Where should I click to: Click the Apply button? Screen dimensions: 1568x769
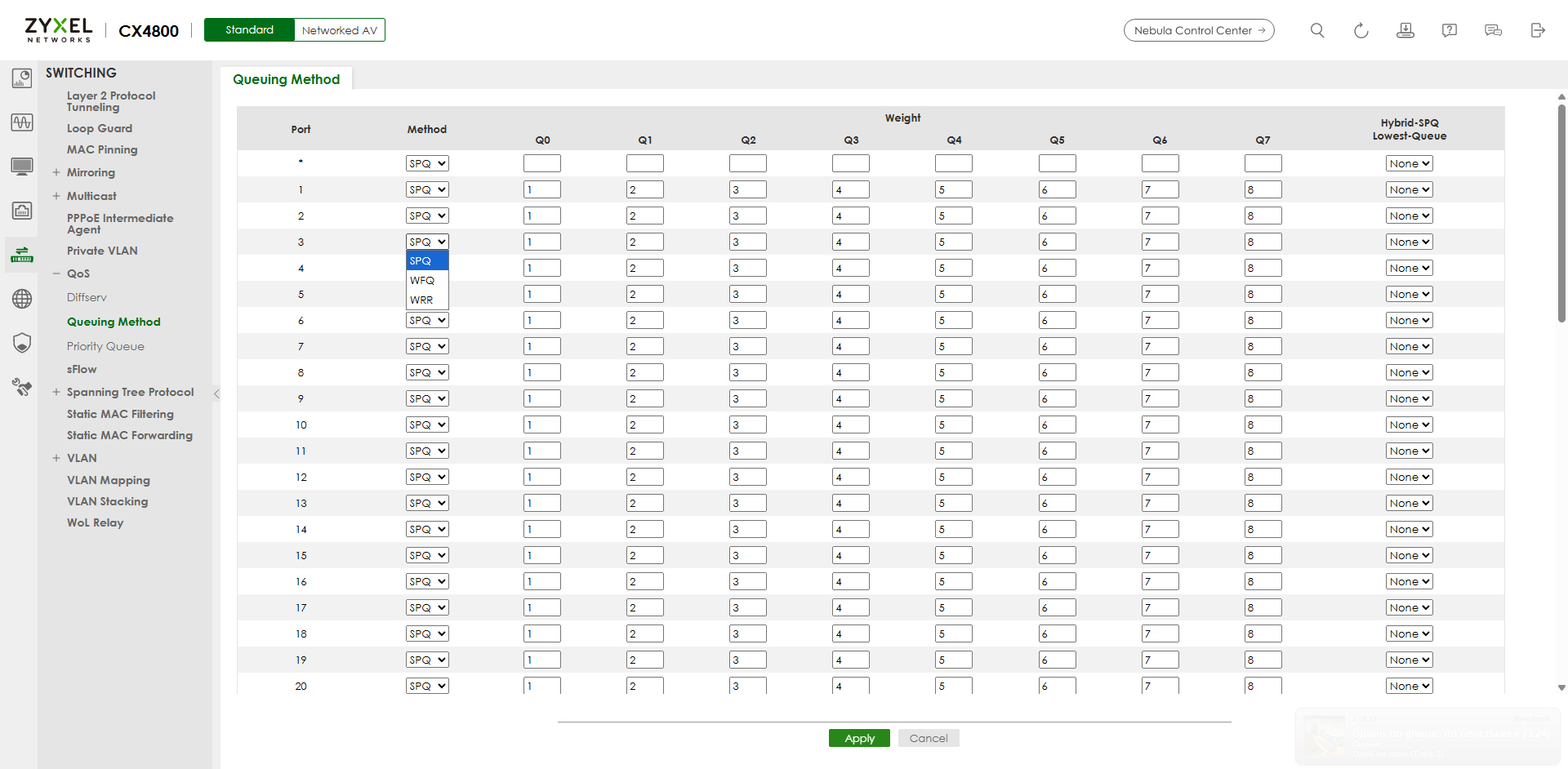pos(859,738)
